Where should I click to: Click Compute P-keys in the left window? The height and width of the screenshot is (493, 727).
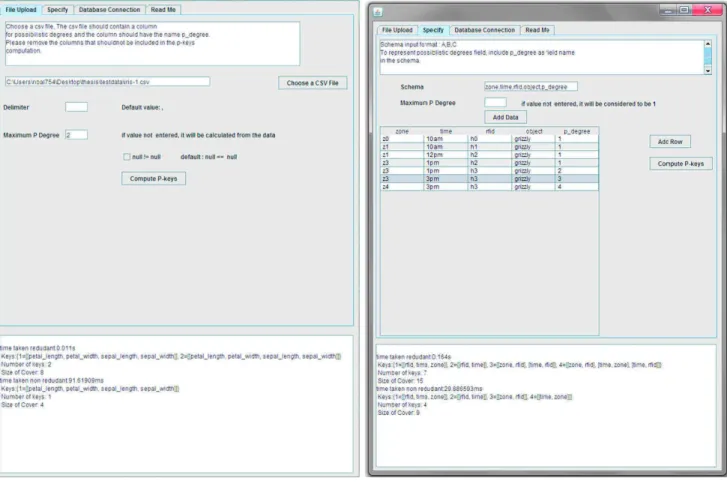pyautogui.click(x=153, y=179)
